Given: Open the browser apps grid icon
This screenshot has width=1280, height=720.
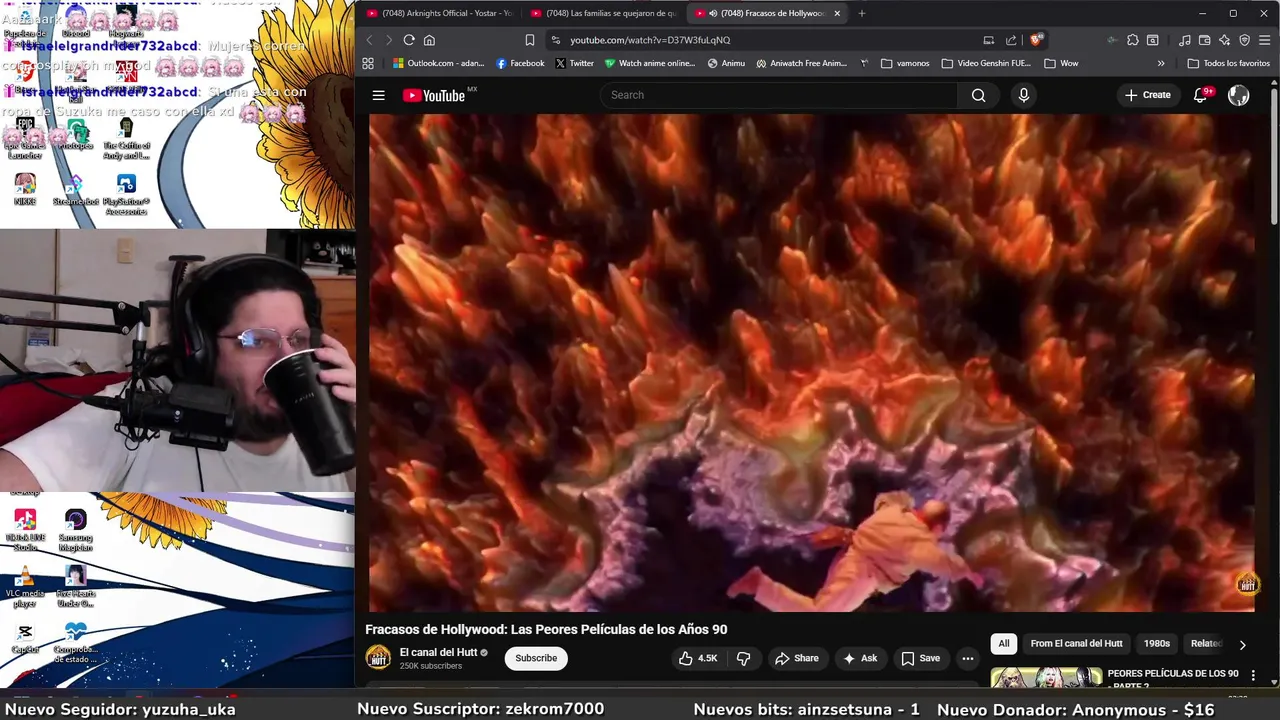Looking at the screenshot, I should point(368,63).
